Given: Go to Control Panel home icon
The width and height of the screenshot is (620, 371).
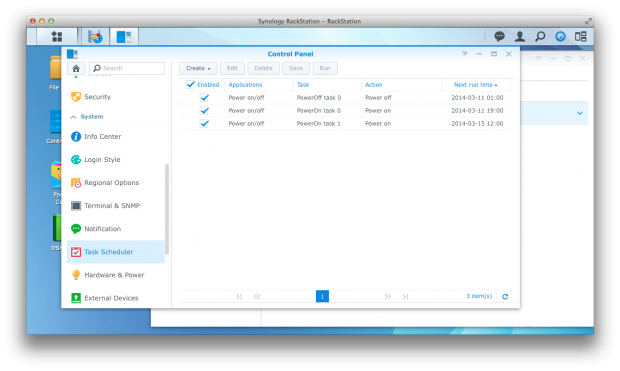Looking at the screenshot, I should click(76, 68).
